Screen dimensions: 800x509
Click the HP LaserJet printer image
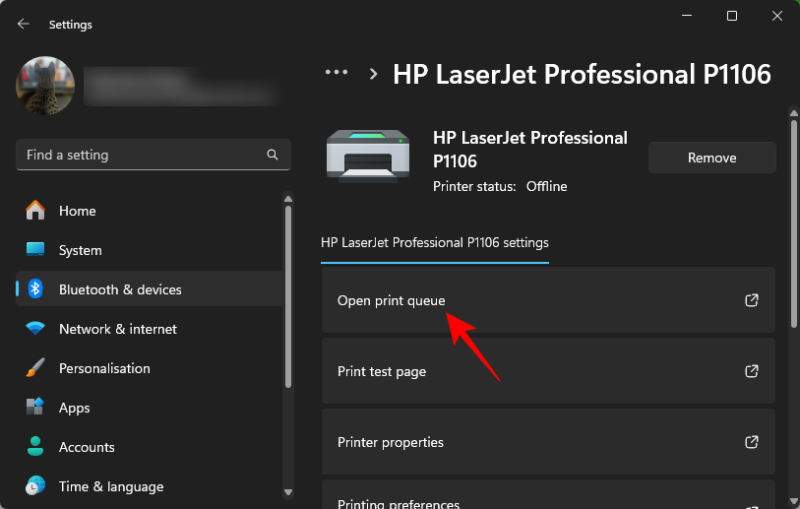[x=368, y=156]
